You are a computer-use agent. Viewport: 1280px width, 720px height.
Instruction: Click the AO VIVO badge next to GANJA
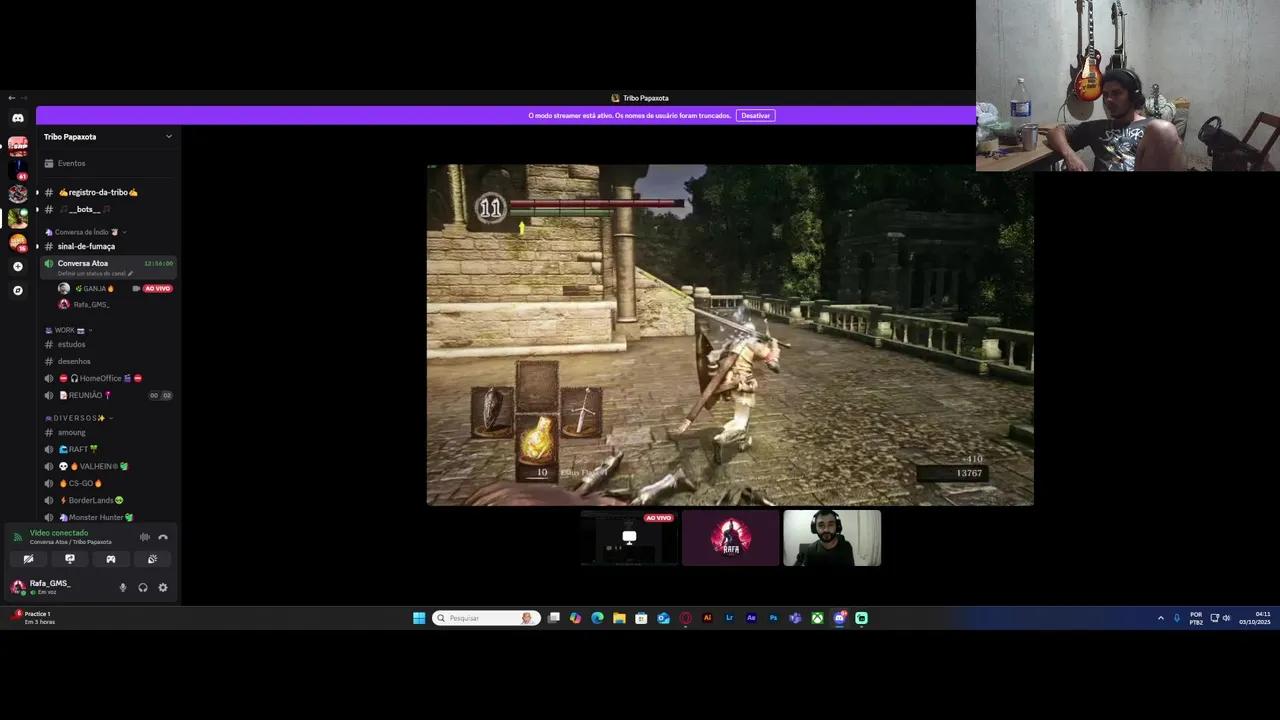click(157, 289)
